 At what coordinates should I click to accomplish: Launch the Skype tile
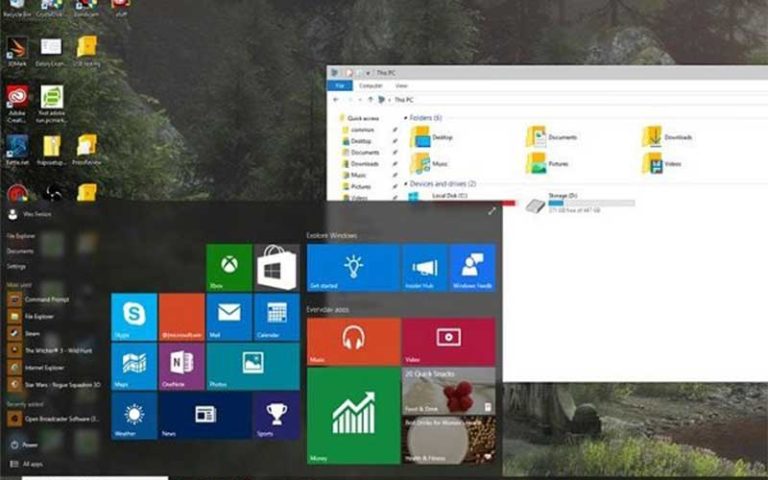click(x=134, y=317)
